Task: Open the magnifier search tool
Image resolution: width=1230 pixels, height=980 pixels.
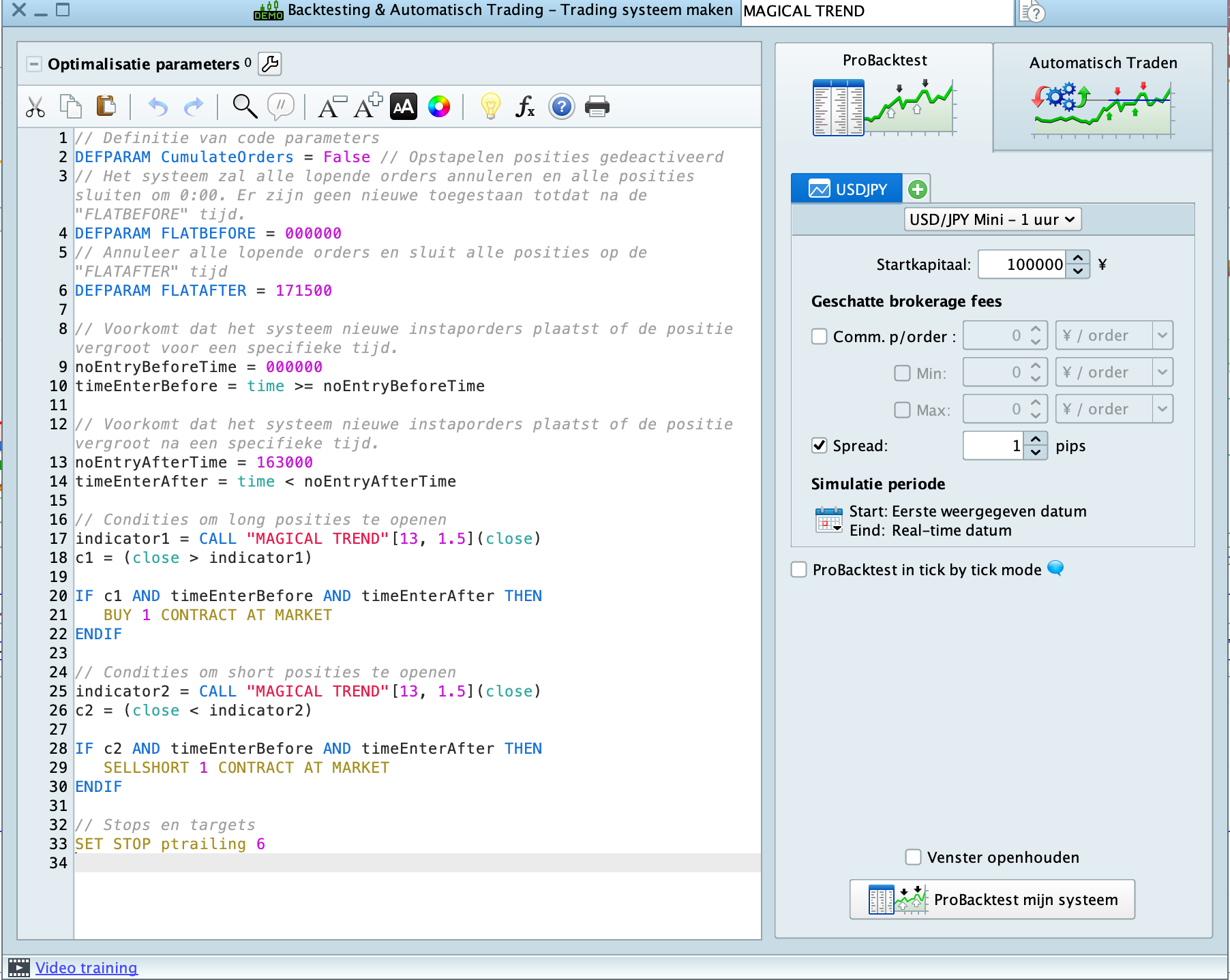Action: click(244, 106)
